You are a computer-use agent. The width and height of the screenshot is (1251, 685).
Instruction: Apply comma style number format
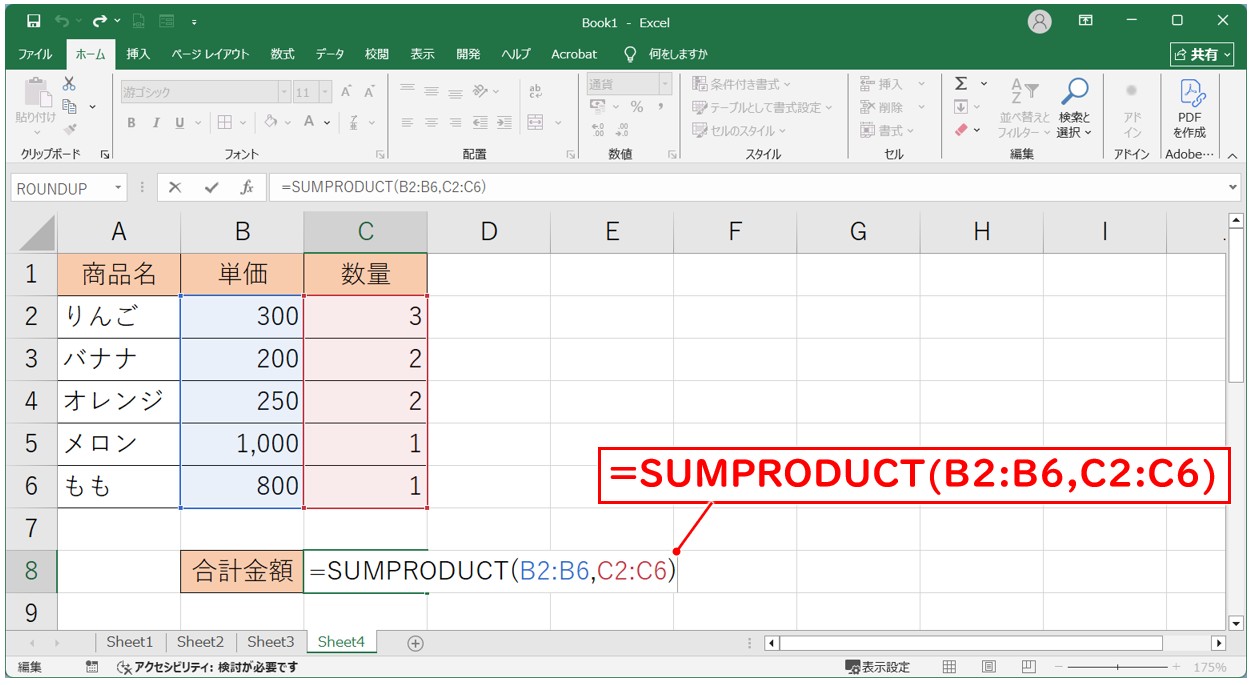tap(660, 107)
